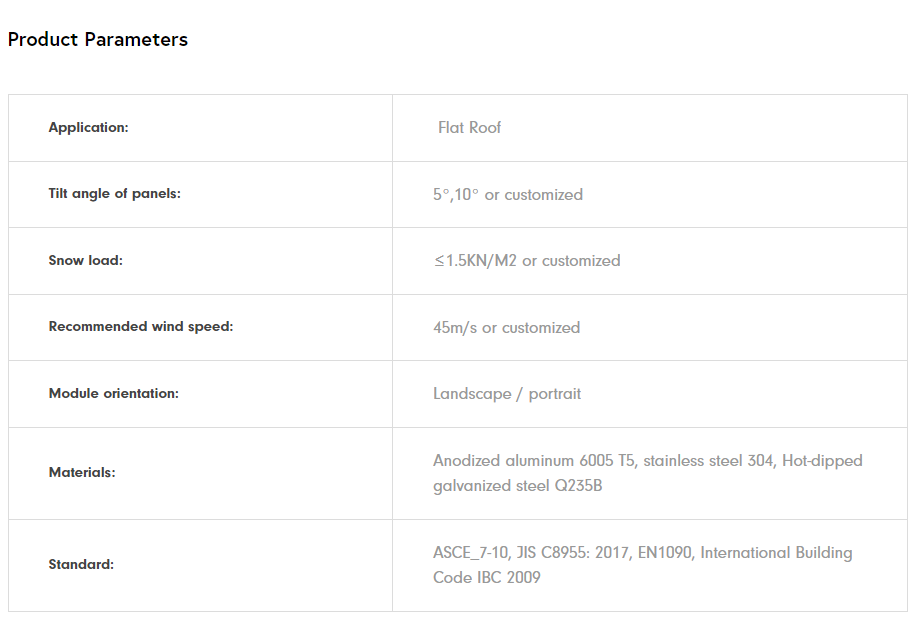Click the ≤1.5KN/M2 or customized value
The height and width of the screenshot is (624, 921).
(526, 261)
